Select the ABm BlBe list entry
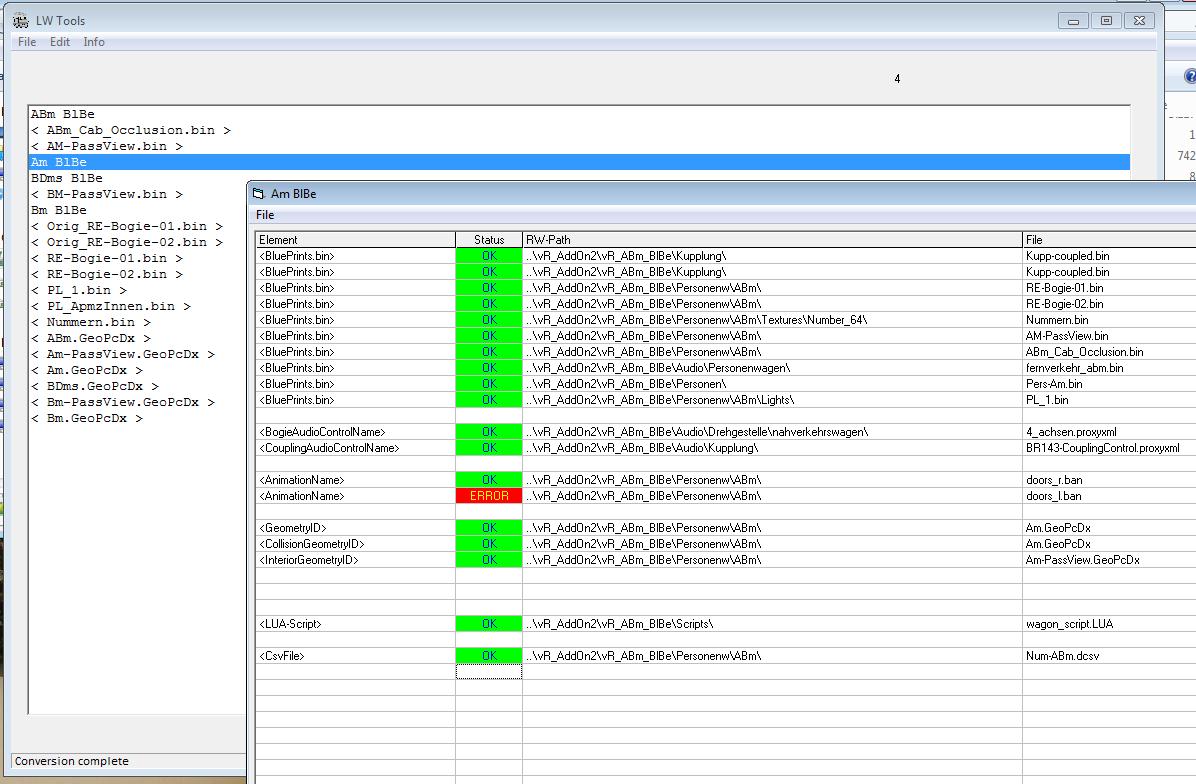 click(x=62, y=114)
